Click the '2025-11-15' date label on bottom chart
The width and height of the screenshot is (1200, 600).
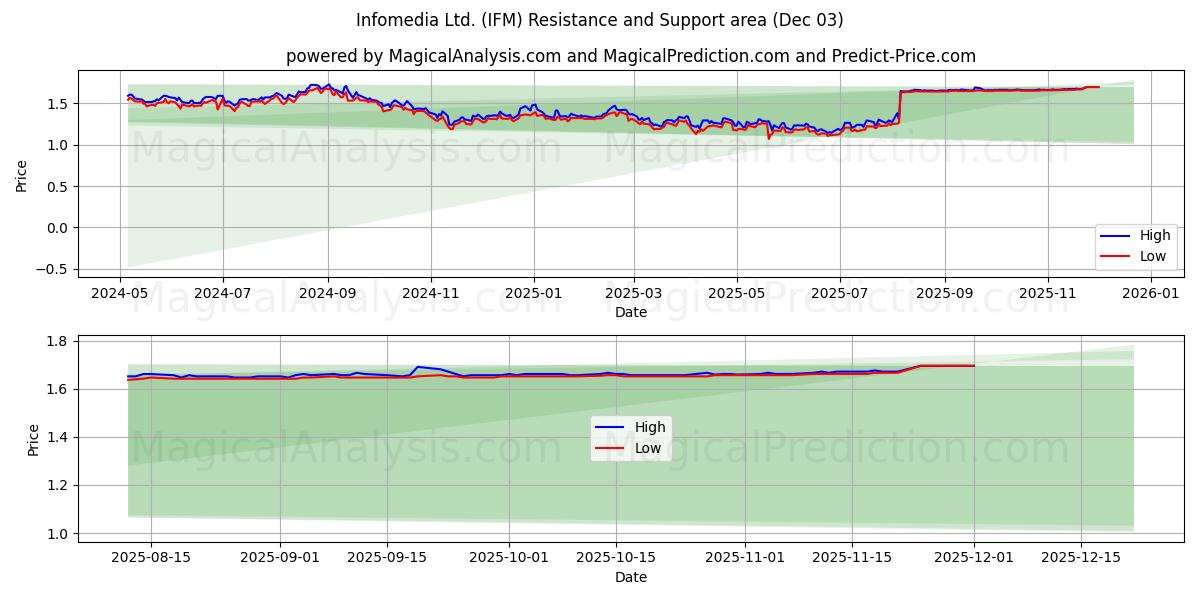[852, 558]
